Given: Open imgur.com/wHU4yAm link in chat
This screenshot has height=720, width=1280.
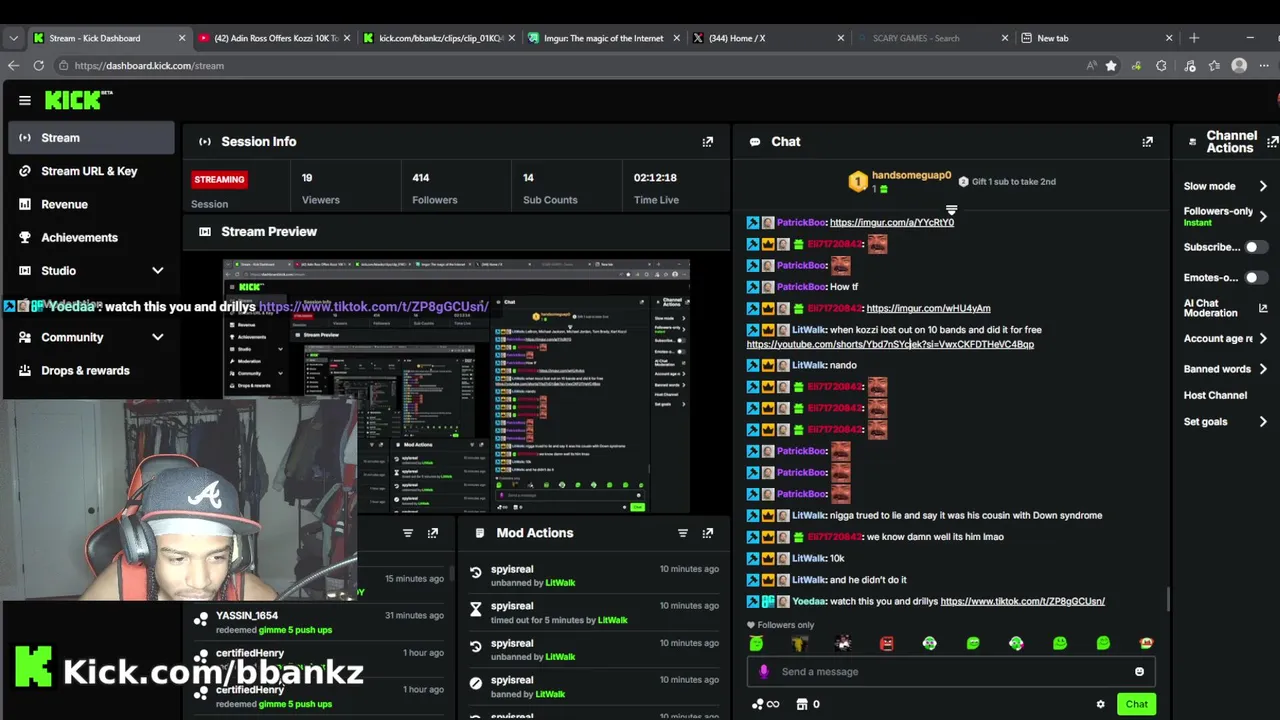Looking at the screenshot, I should point(928,308).
